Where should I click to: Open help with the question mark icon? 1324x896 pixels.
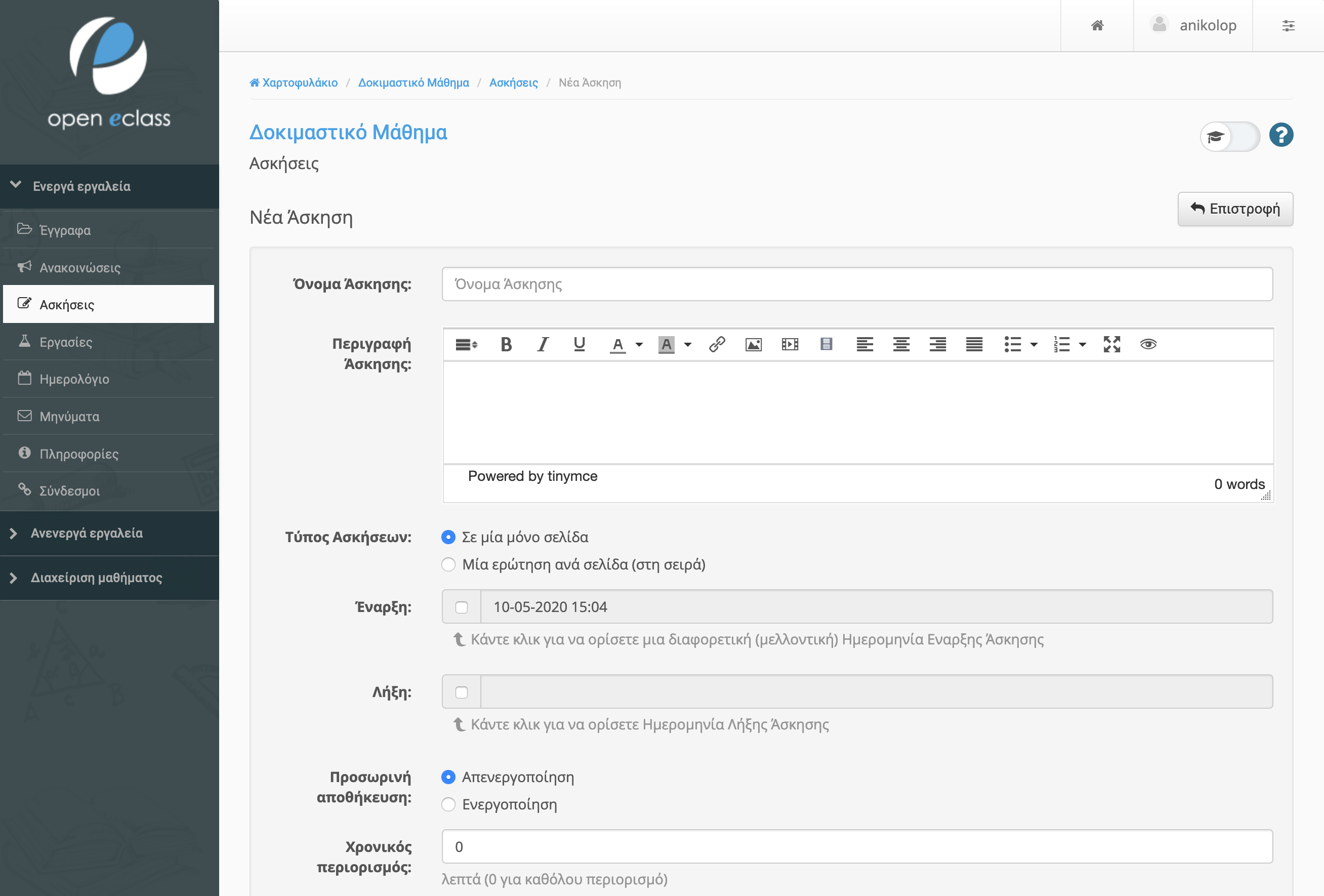tap(1280, 135)
